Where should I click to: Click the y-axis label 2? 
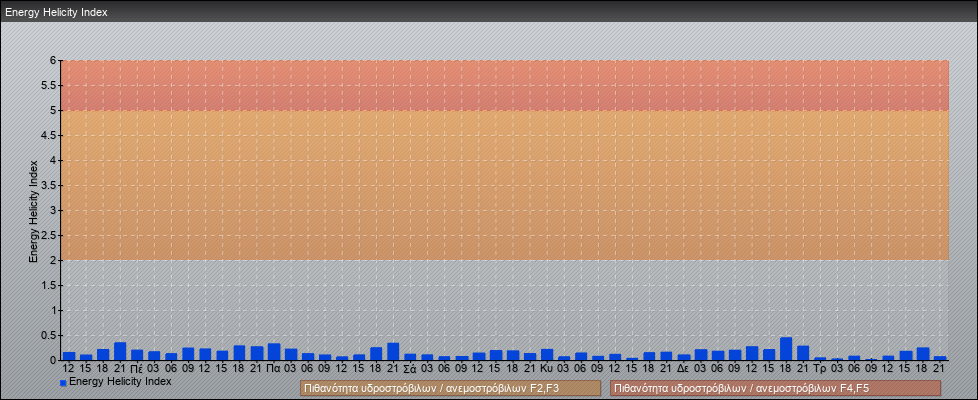pos(54,260)
